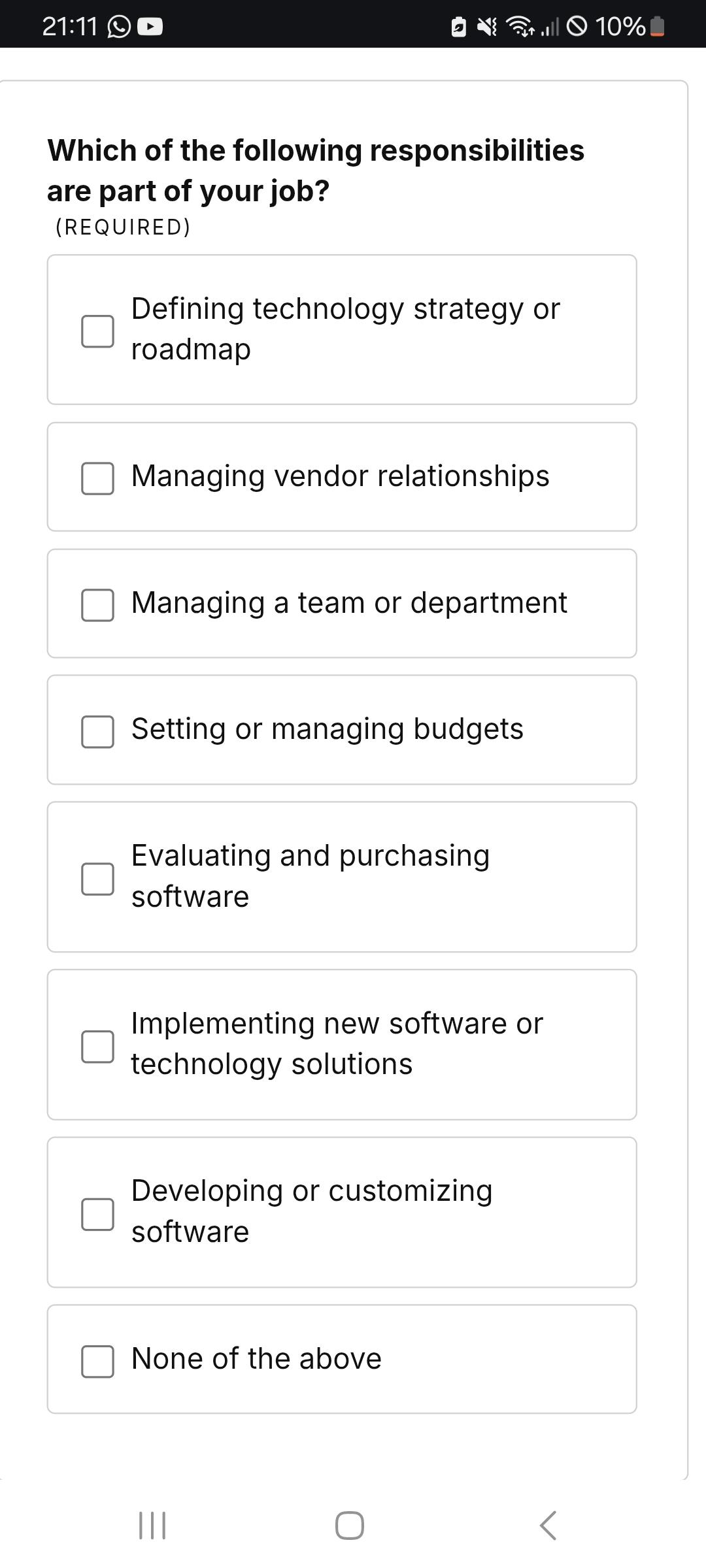Tap the 'Managing vendor relationships' option label

340,476
